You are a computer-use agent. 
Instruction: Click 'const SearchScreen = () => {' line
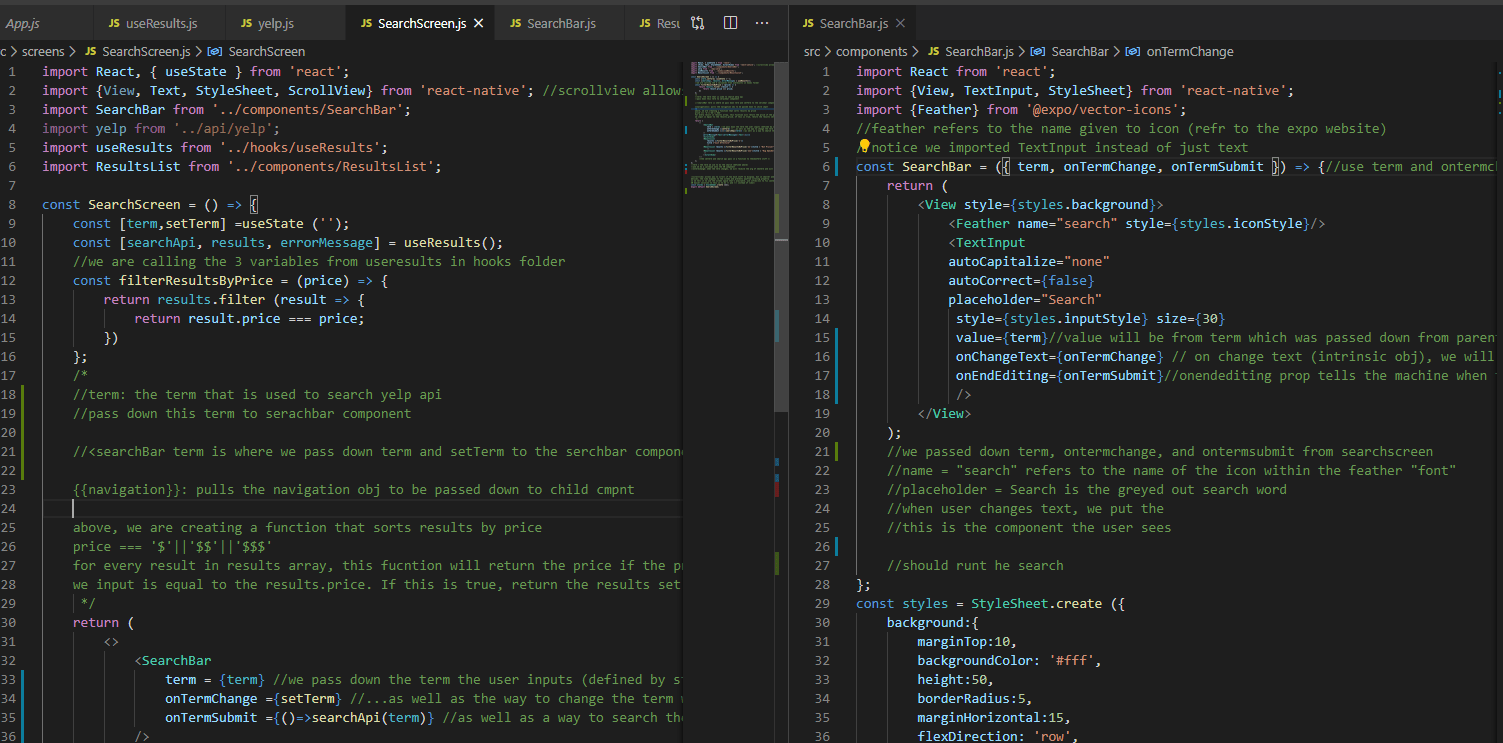(150, 204)
